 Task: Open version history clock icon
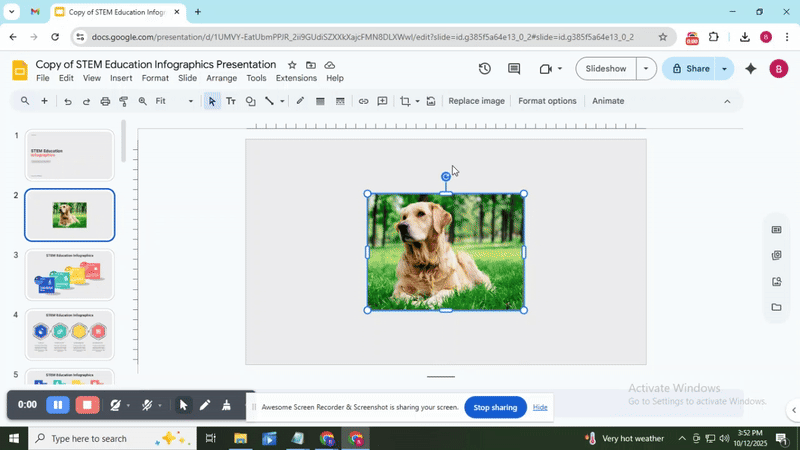point(484,69)
